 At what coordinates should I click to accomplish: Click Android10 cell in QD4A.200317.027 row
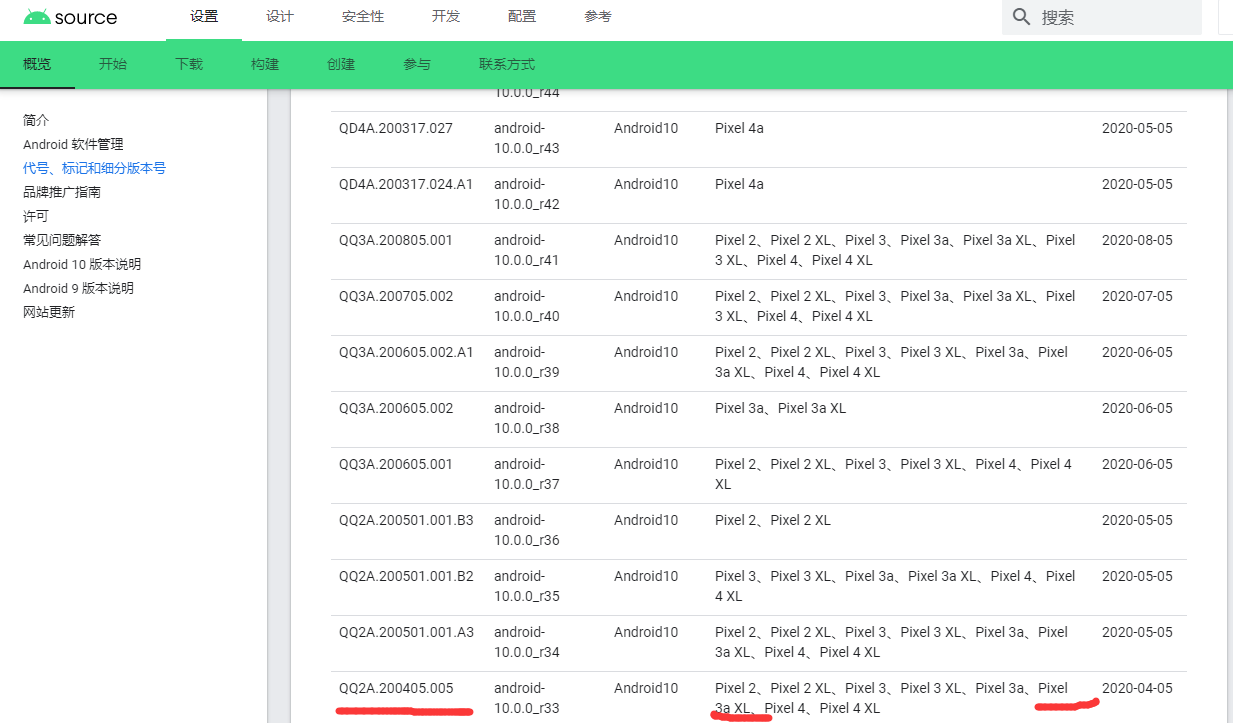[x=646, y=128]
